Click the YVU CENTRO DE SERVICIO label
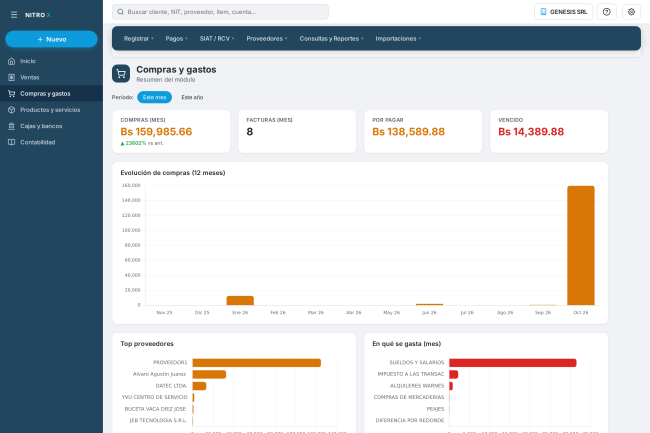 154,397
